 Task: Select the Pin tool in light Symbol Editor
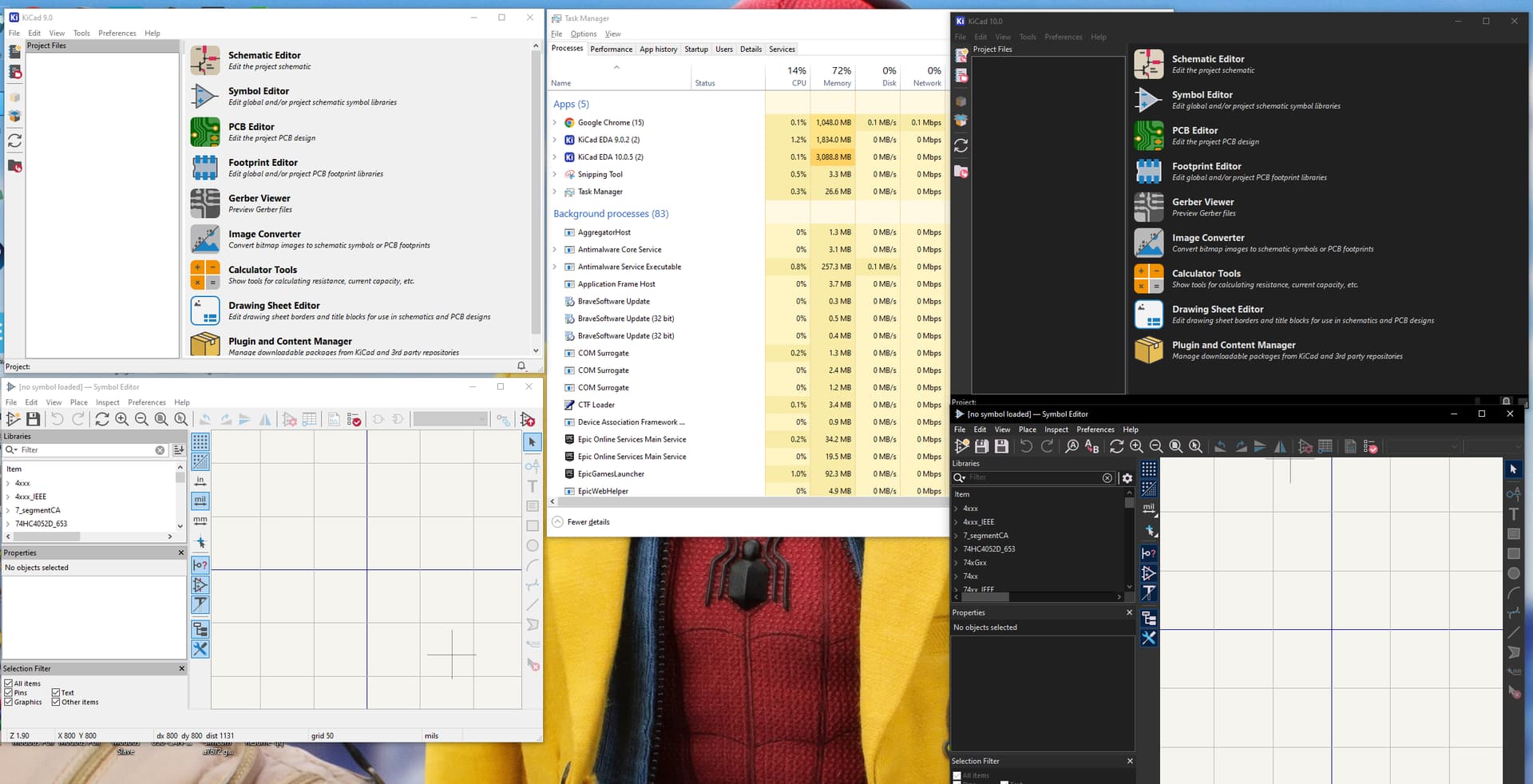coord(532,466)
